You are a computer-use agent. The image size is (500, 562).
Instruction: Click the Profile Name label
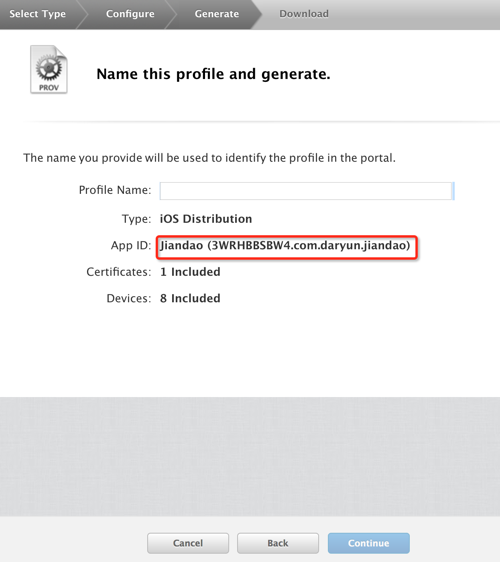click(x=115, y=190)
